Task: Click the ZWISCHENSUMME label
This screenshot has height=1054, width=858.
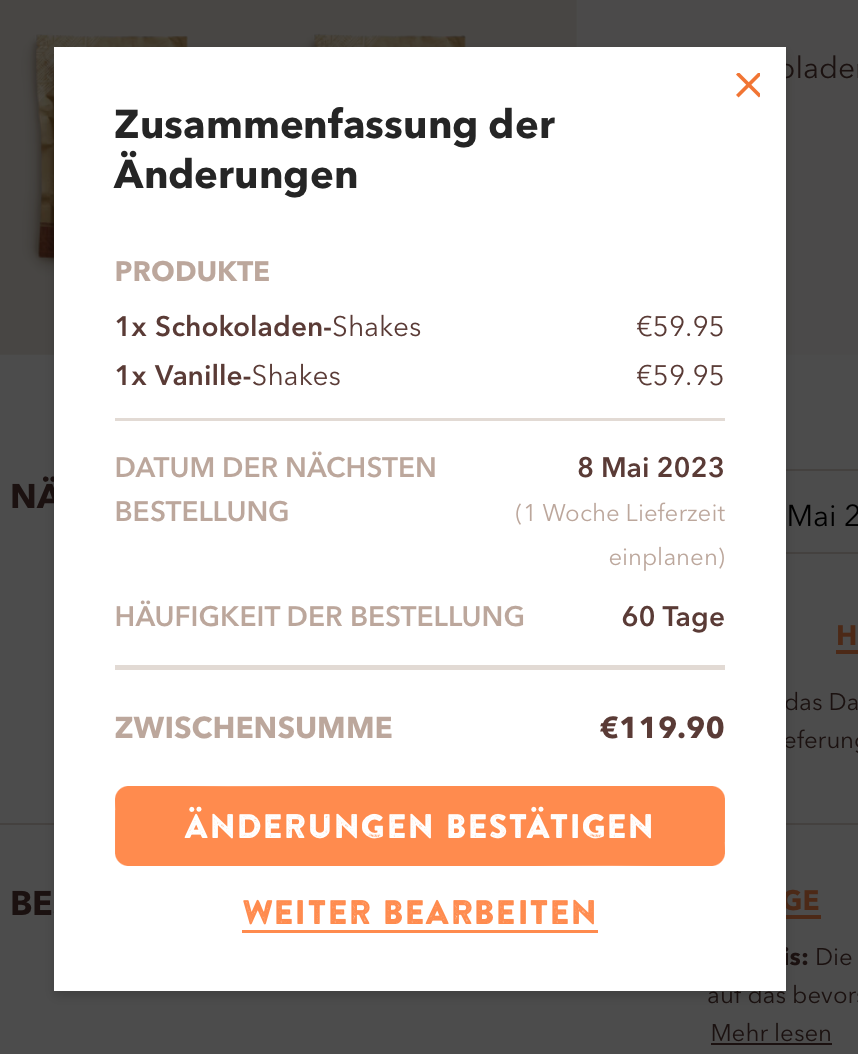Action: coord(254,728)
